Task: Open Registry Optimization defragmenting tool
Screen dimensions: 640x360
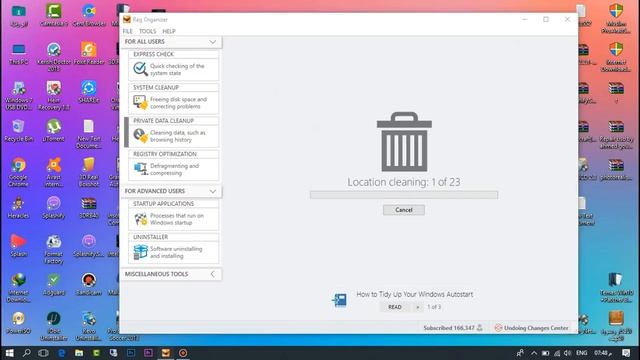Action: click(x=173, y=165)
